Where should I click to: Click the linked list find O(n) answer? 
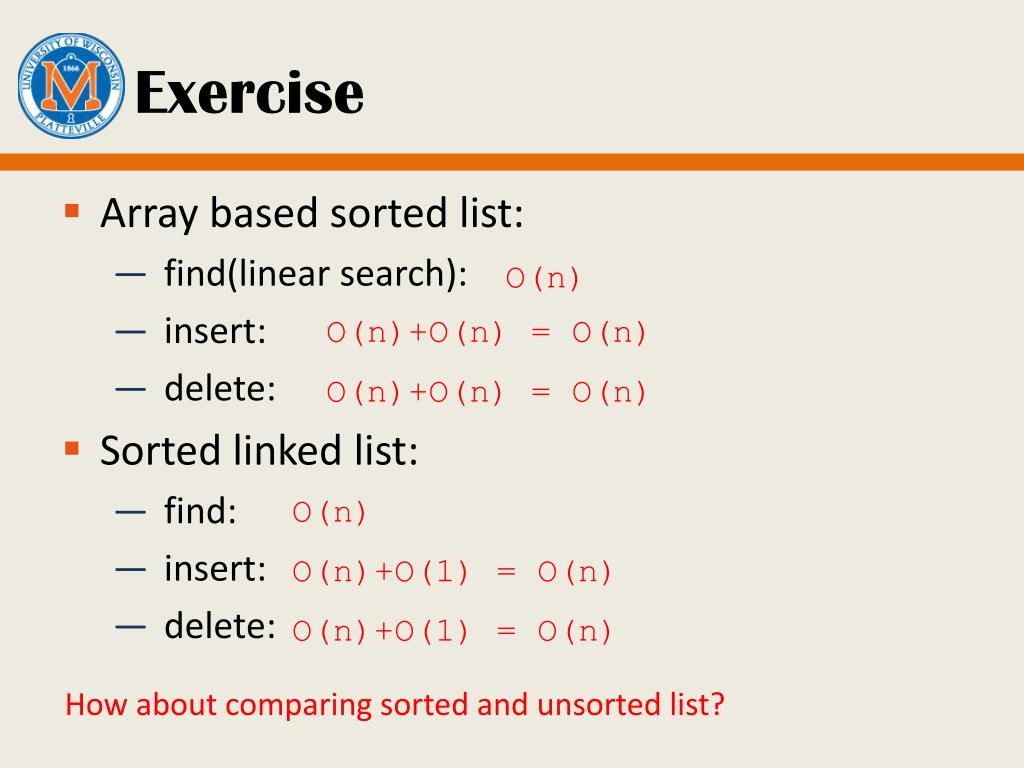click(329, 512)
